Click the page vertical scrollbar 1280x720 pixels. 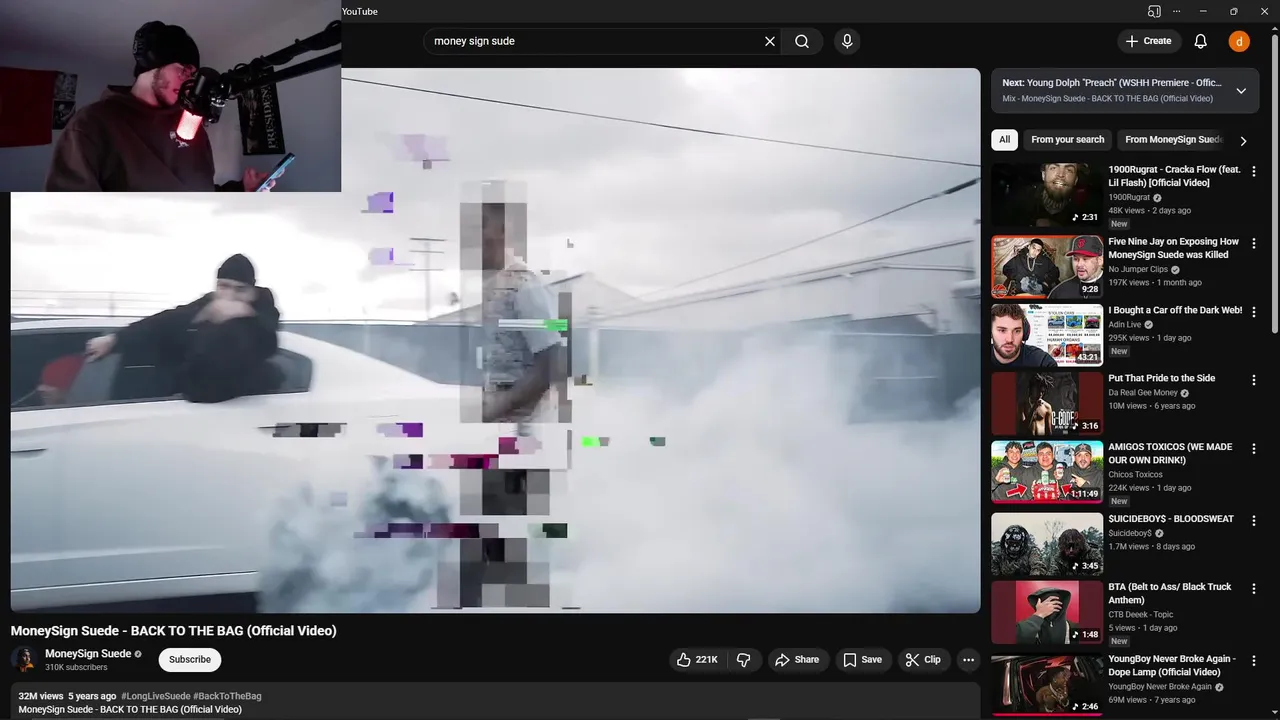click(1274, 185)
